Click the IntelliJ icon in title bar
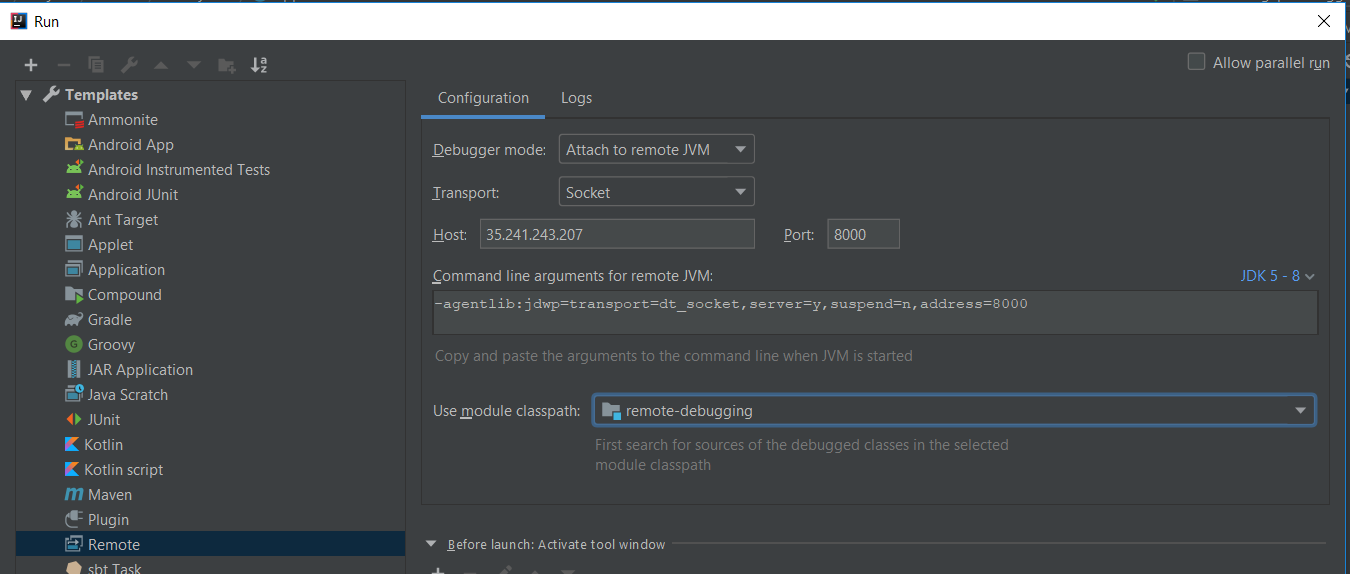Image resolution: width=1350 pixels, height=574 pixels. point(18,20)
